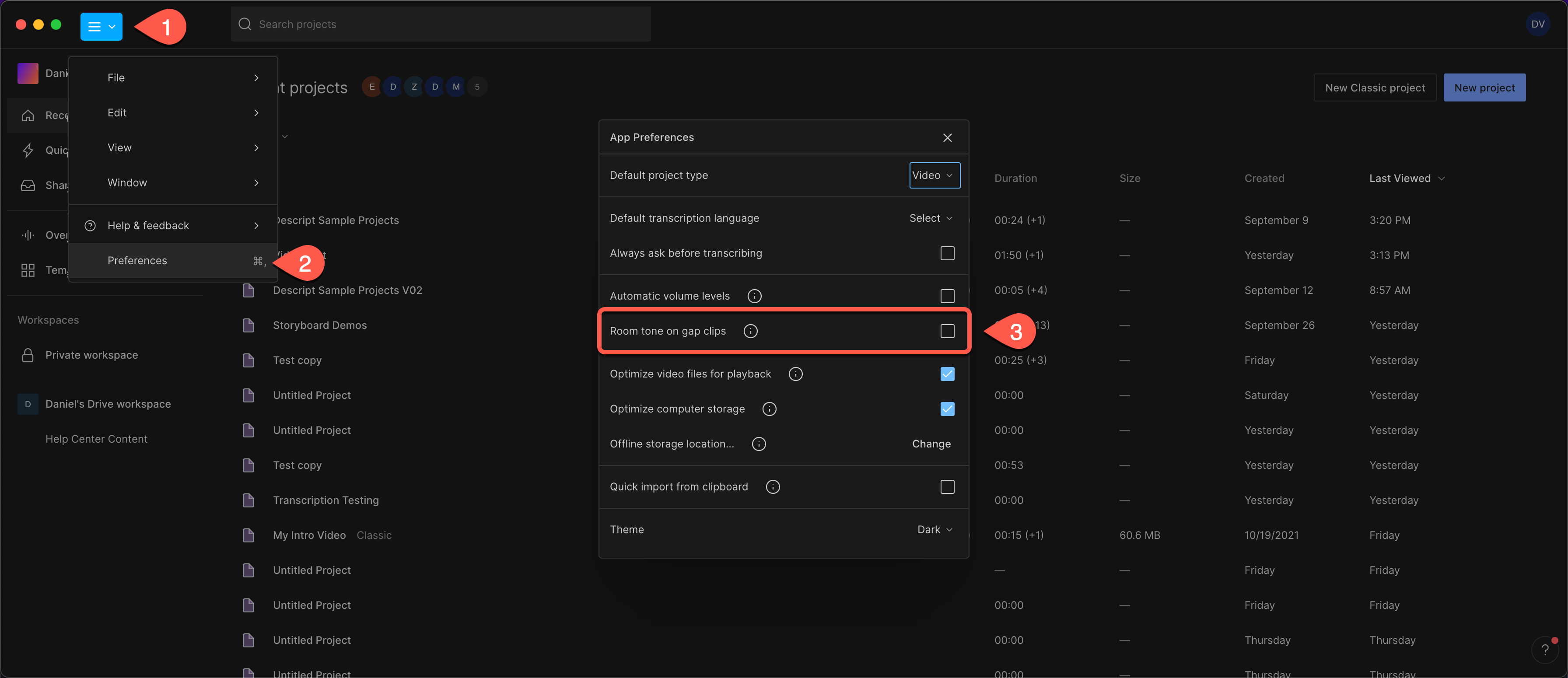This screenshot has width=1568, height=678.
Task: Close the App Preferences dialog
Action: [947, 137]
